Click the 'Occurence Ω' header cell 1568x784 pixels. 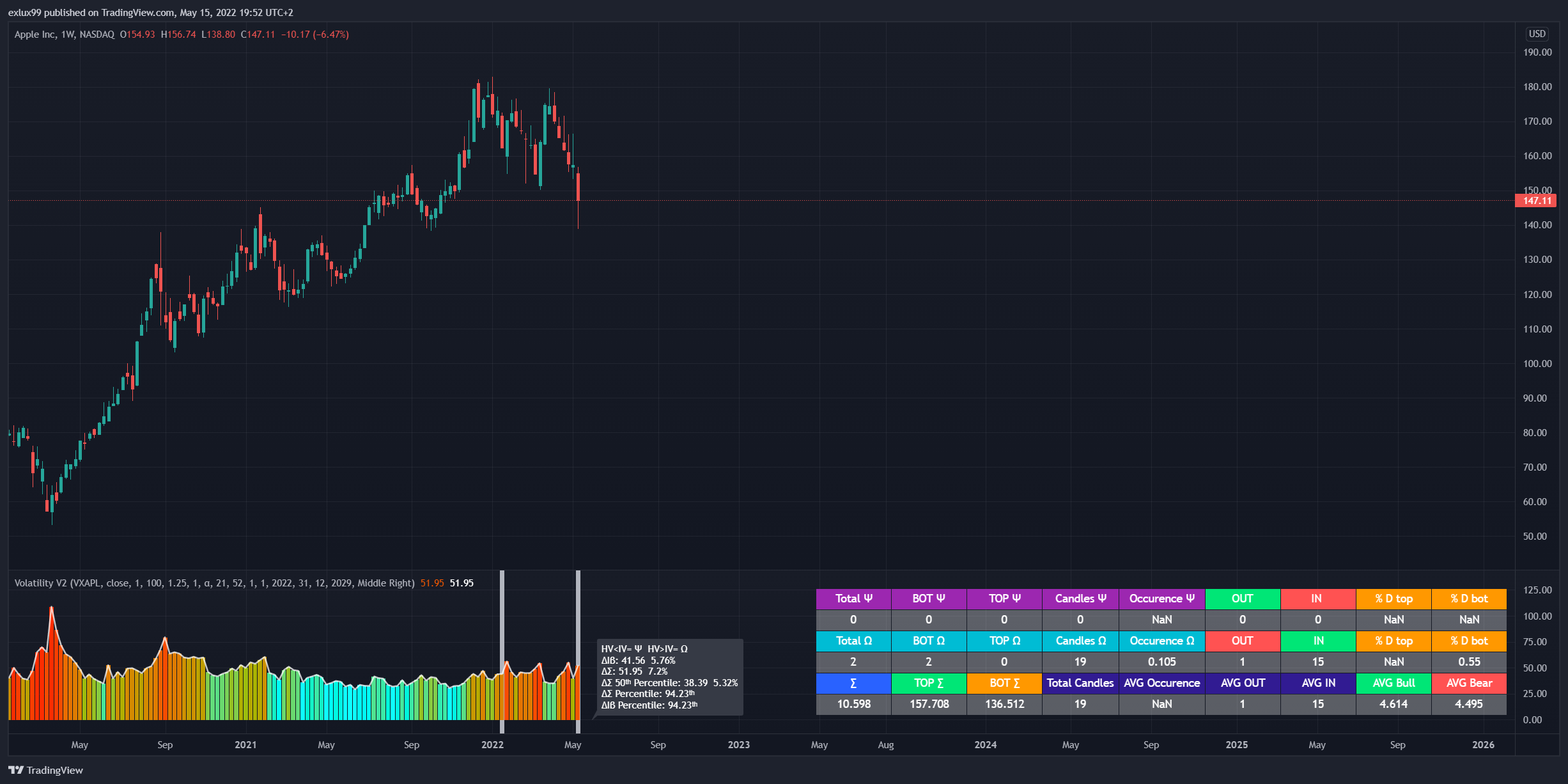pos(1162,641)
